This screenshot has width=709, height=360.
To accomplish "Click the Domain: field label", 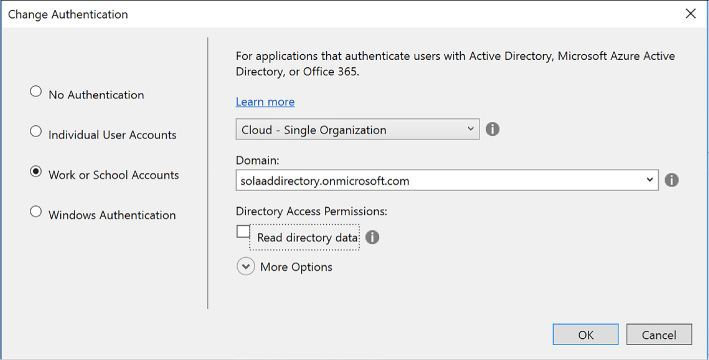I will coord(257,160).
